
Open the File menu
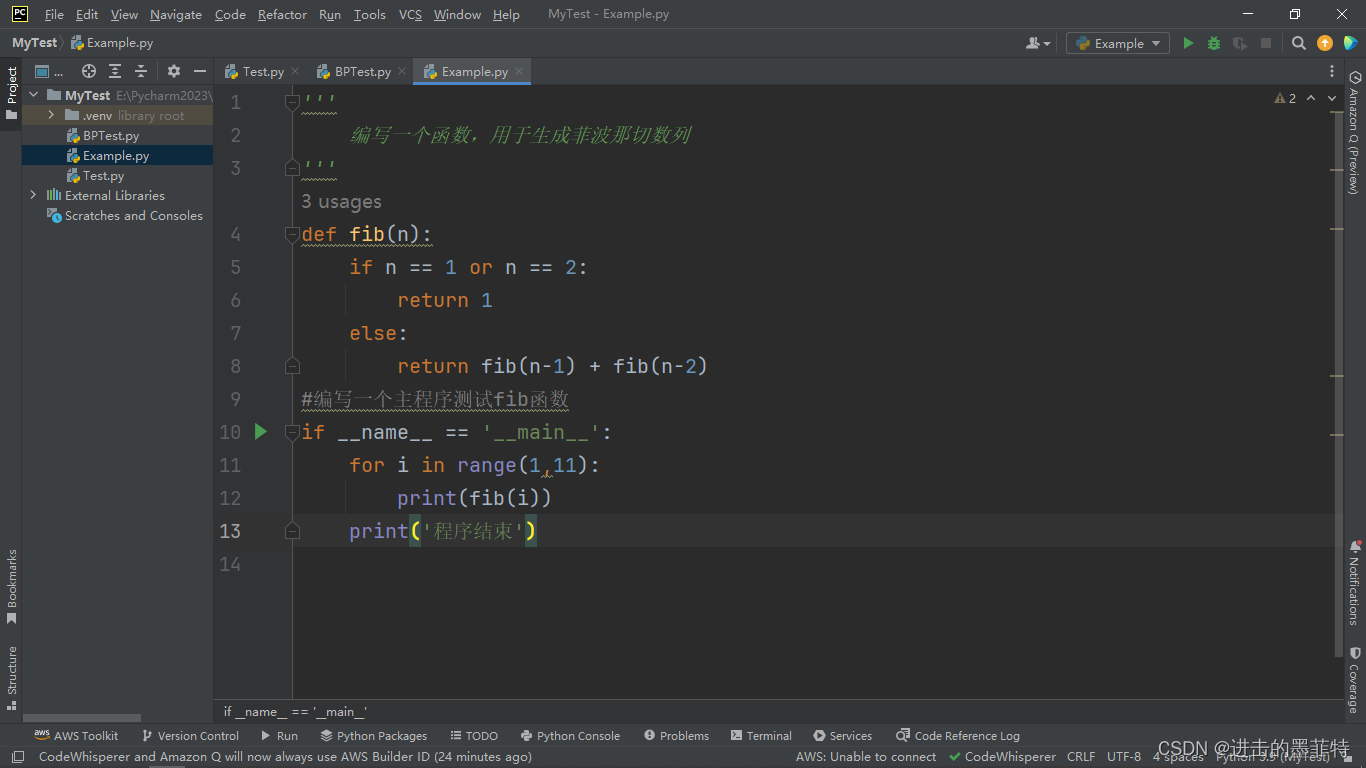pyautogui.click(x=54, y=14)
